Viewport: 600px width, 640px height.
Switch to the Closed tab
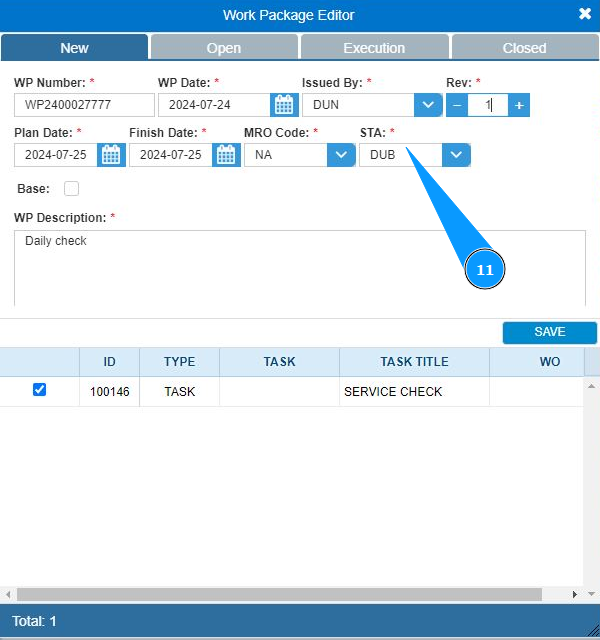tap(525, 47)
